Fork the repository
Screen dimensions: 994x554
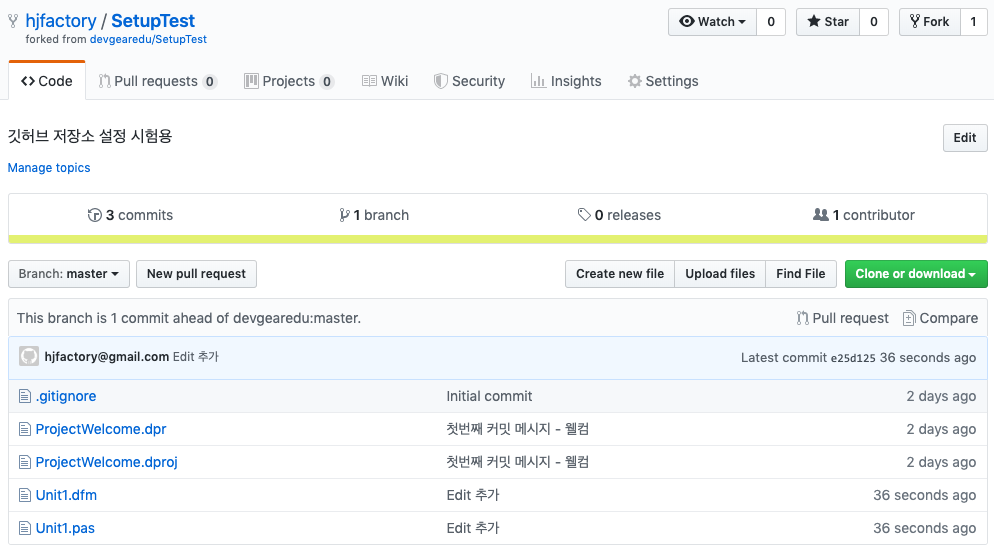pos(929,22)
